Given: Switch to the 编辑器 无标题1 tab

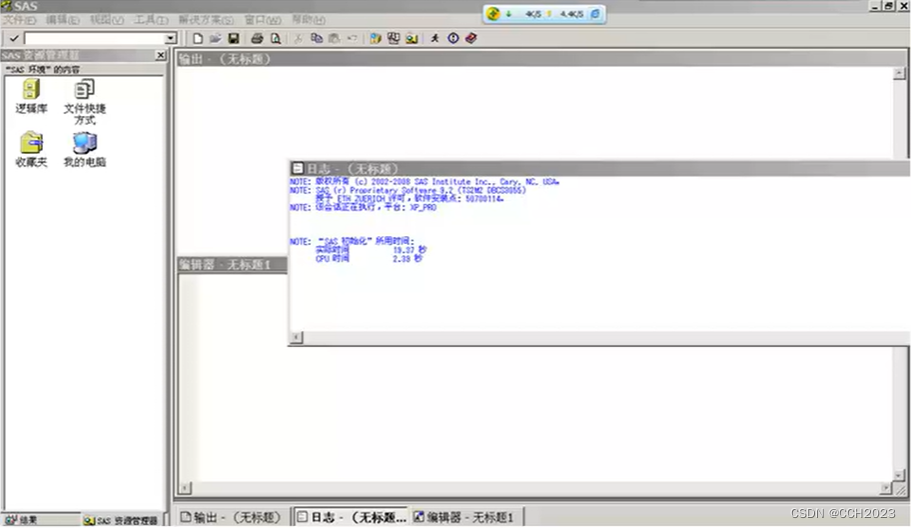Looking at the screenshot, I should point(467,516).
